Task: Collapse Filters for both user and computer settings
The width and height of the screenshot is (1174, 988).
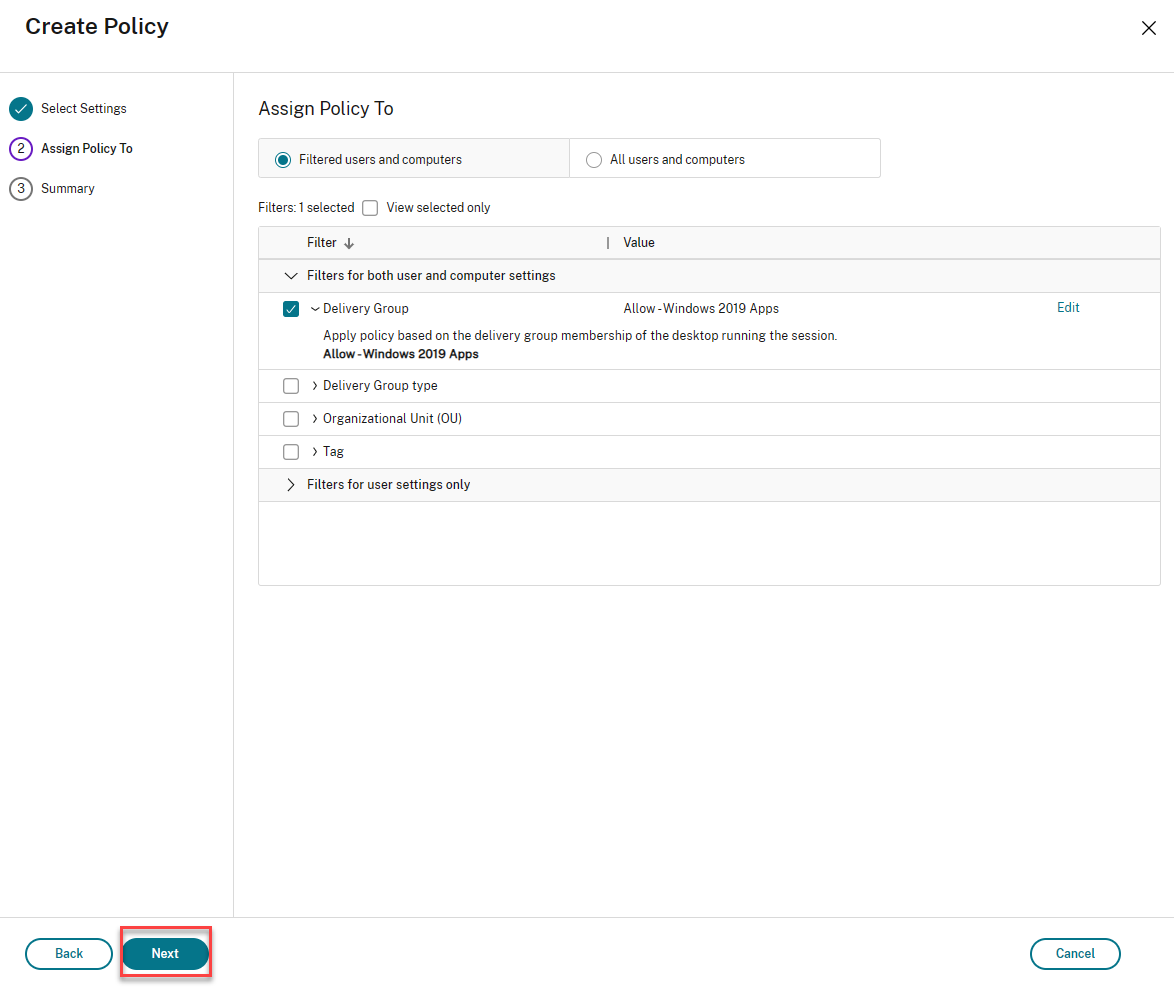Action: tap(291, 276)
